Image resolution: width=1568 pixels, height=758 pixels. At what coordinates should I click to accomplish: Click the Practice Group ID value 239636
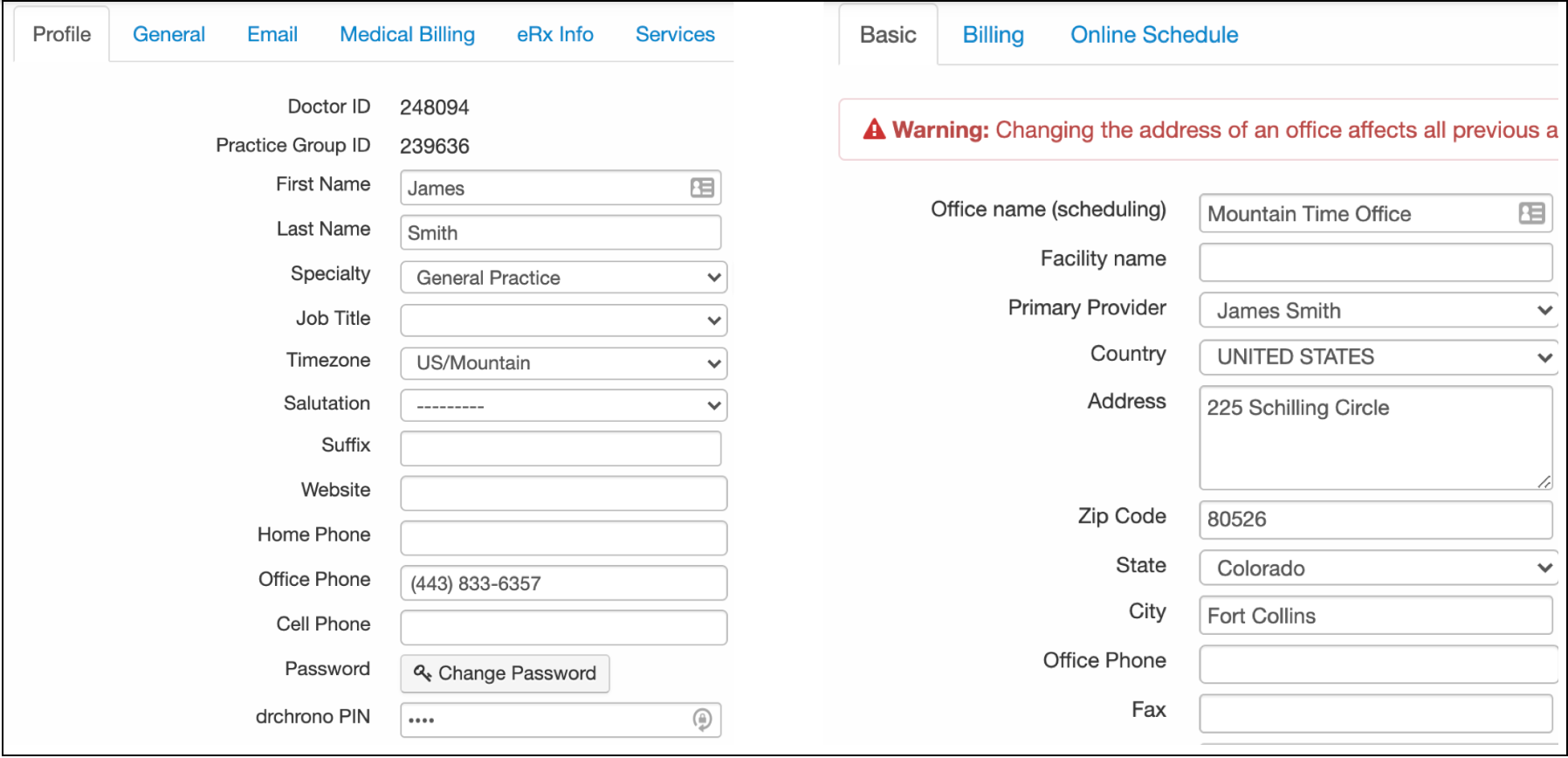435,146
